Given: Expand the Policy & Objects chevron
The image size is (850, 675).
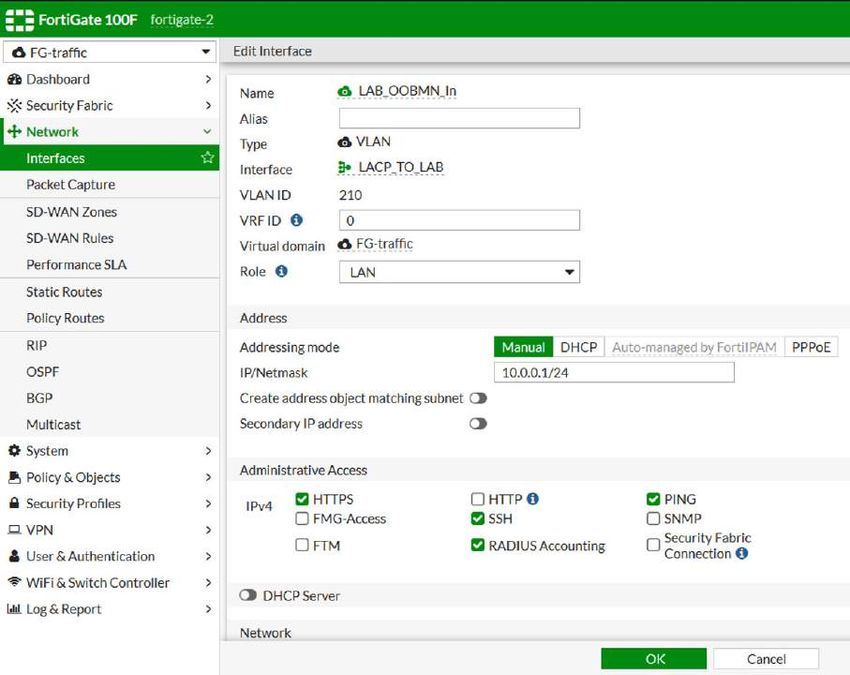Looking at the screenshot, I should click(208, 477).
